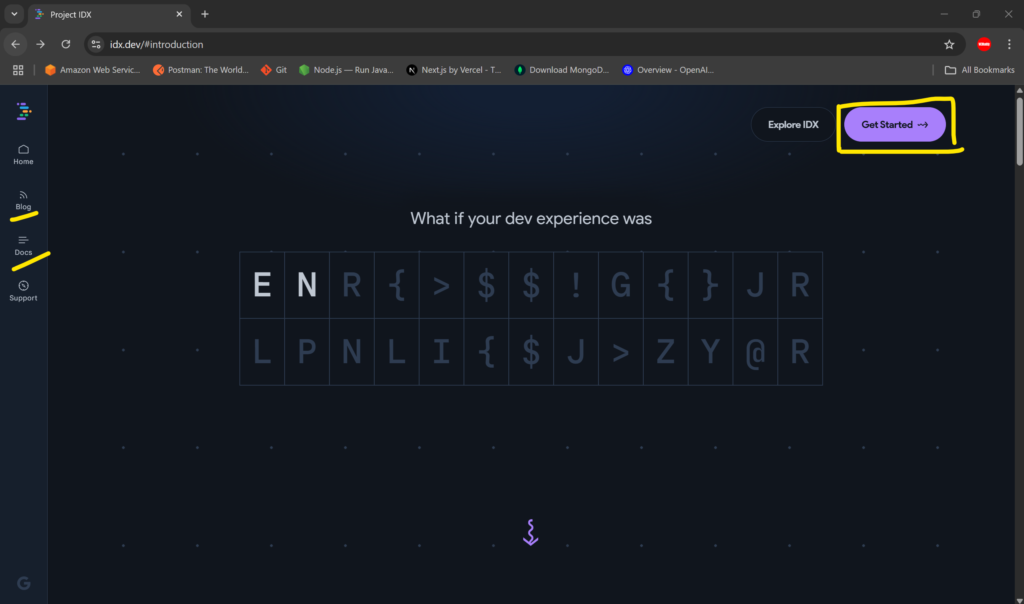
Task: Open the Node.js bookmark
Action: point(346,70)
